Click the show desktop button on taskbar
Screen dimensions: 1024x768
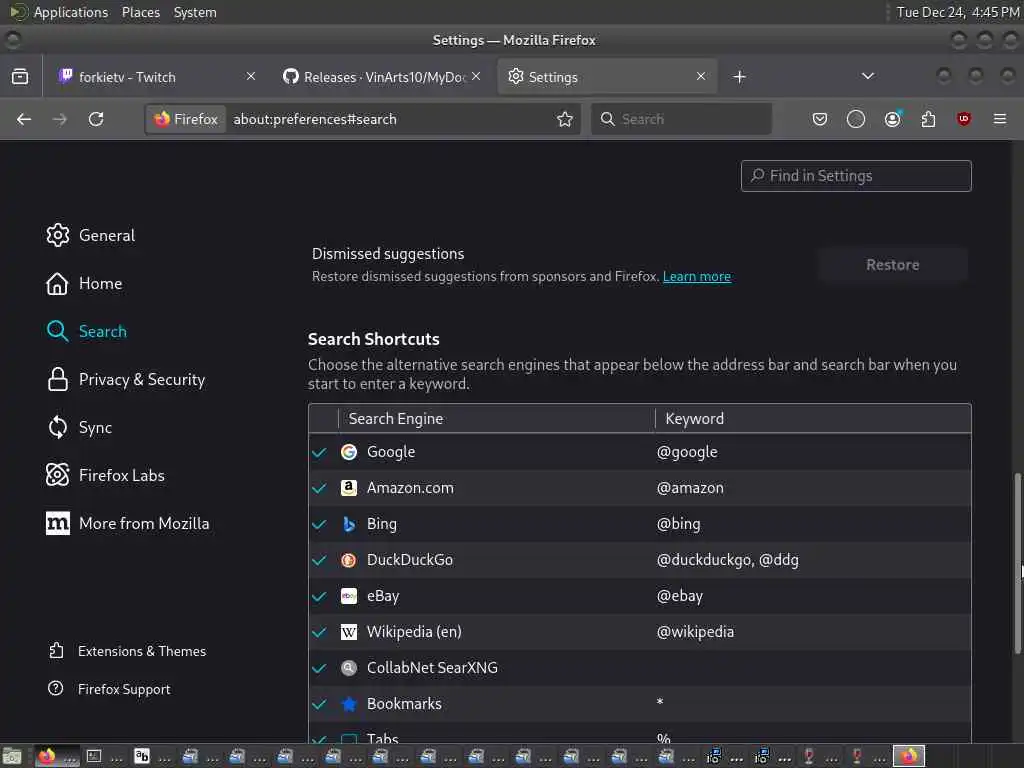pyautogui.click(x=12, y=757)
